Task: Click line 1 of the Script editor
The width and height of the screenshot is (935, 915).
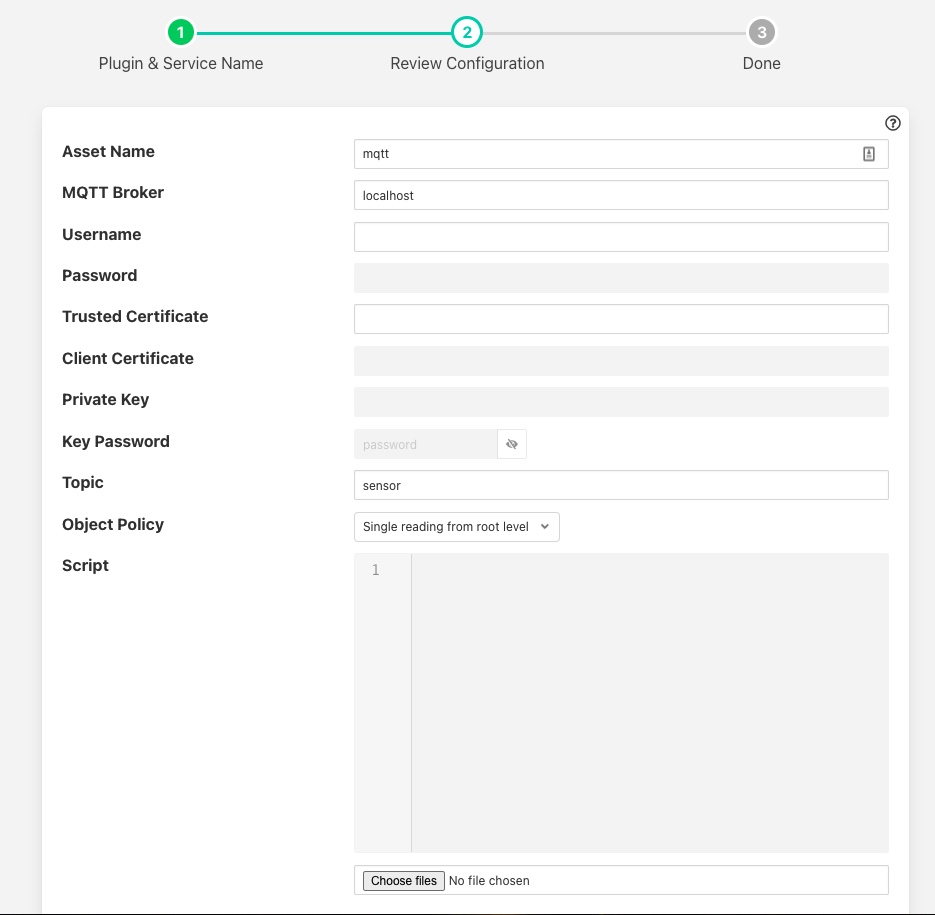Action: (650, 570)
